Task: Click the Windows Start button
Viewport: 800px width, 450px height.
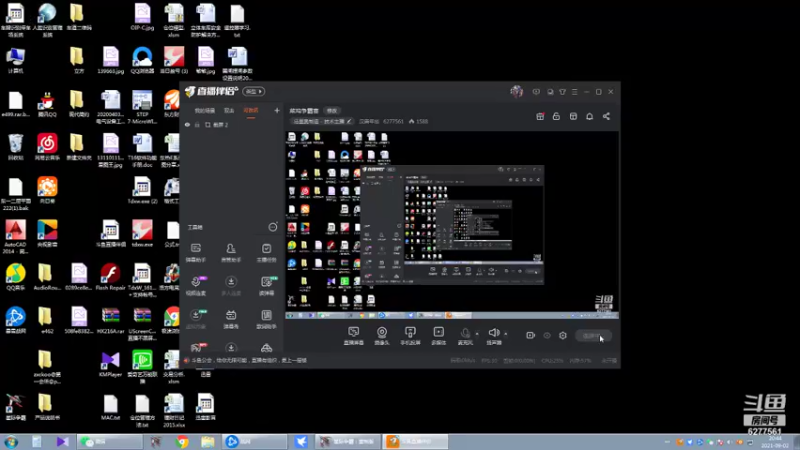Action: click(x=11, y=441)
